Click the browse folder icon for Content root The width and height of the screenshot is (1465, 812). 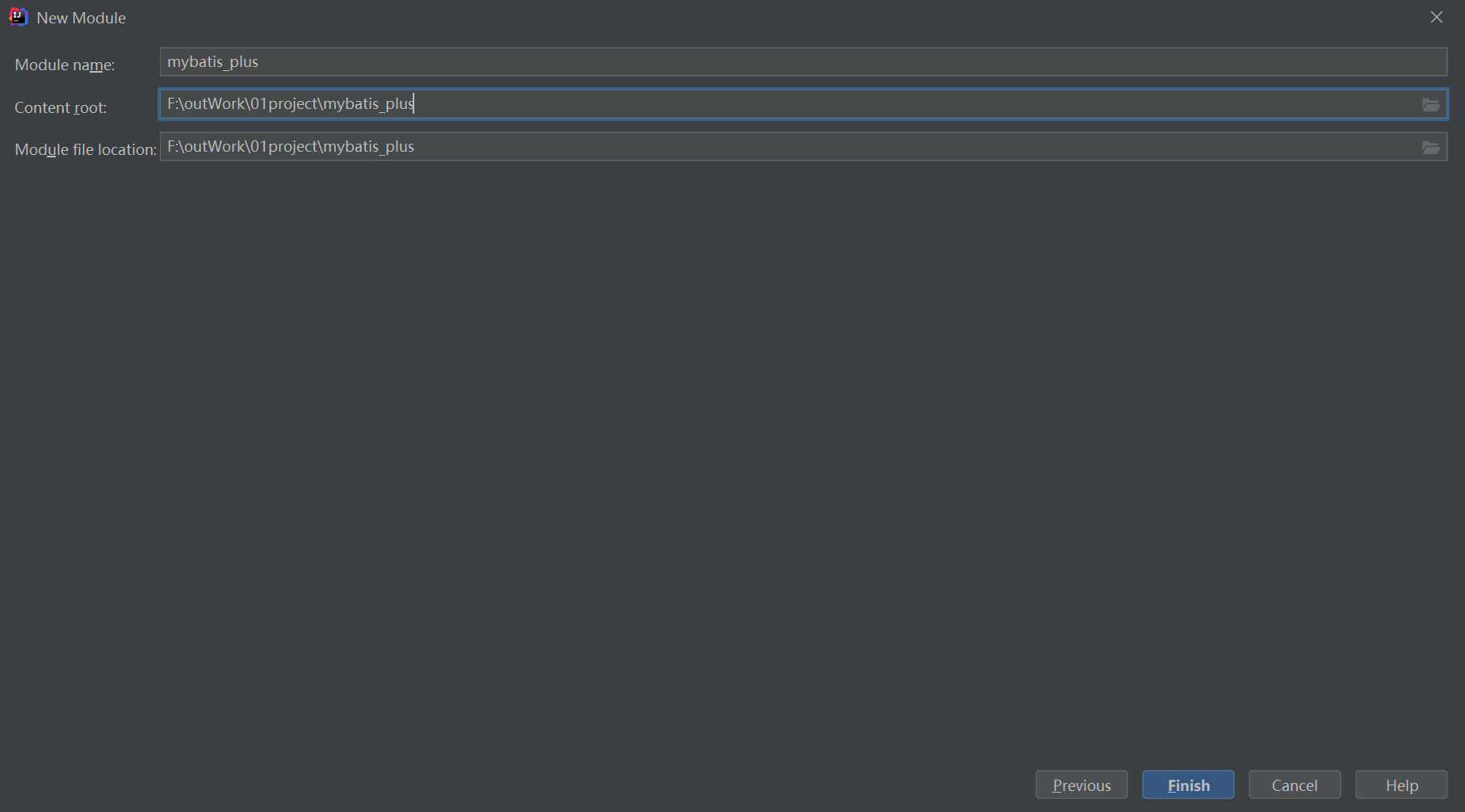click(x=1430, y=105)
